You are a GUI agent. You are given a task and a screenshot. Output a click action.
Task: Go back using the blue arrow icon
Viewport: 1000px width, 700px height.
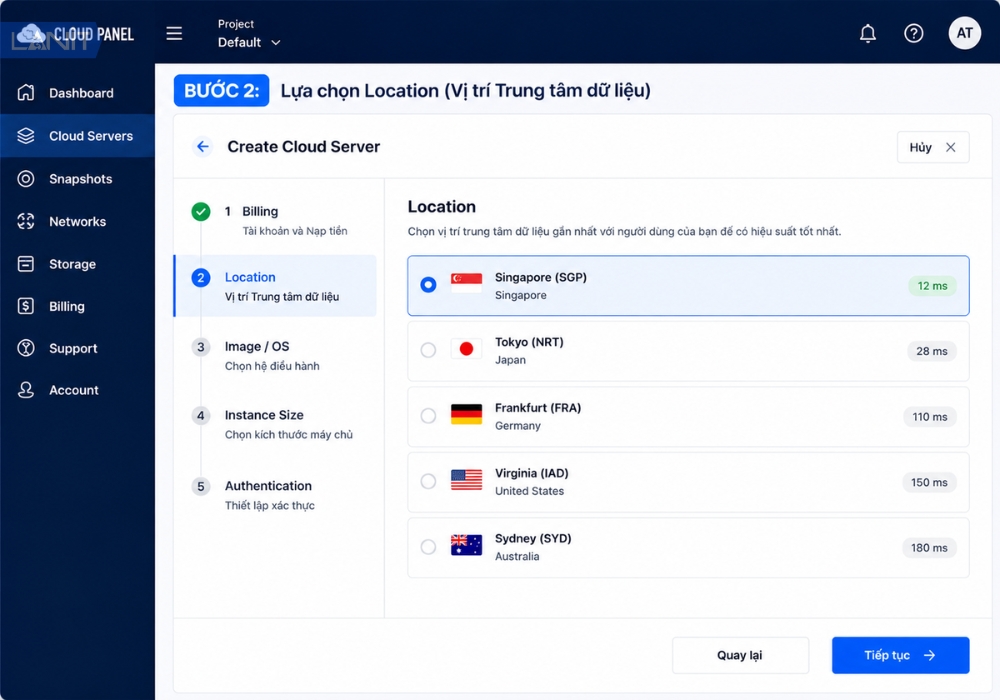click(203, 147)
